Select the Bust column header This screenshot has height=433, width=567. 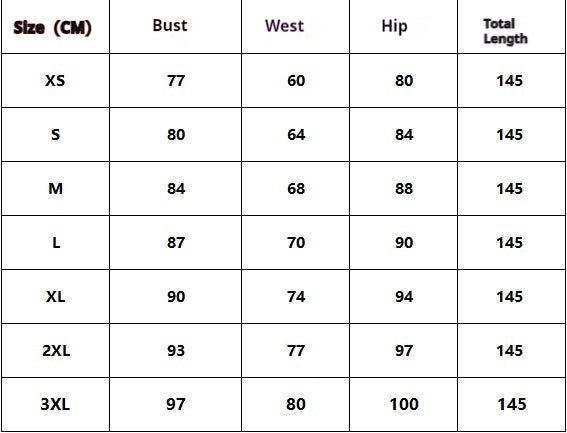click(170, 25)
